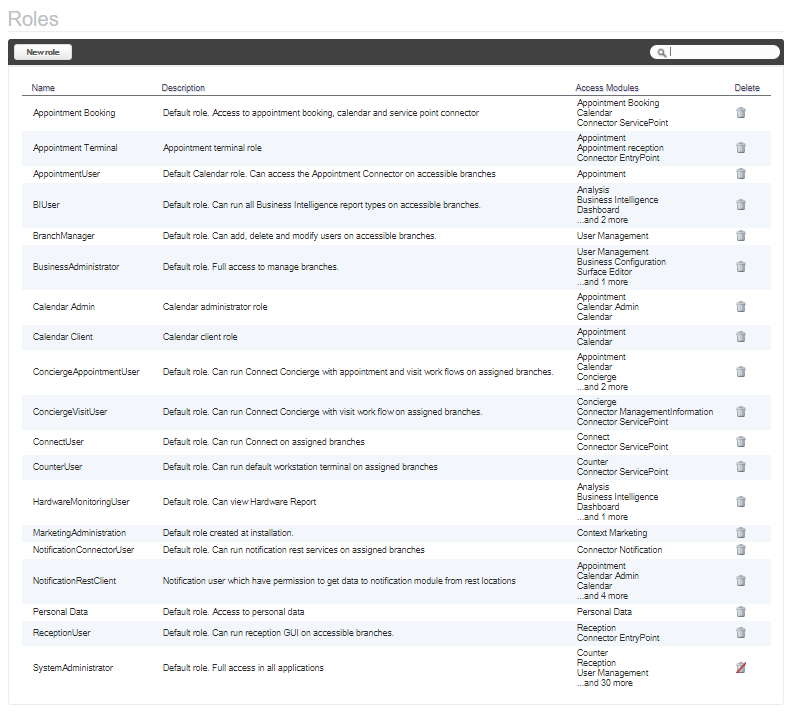Click the Delete column header
This screenshot has width=791, height=712.
[x=747, y=88]
